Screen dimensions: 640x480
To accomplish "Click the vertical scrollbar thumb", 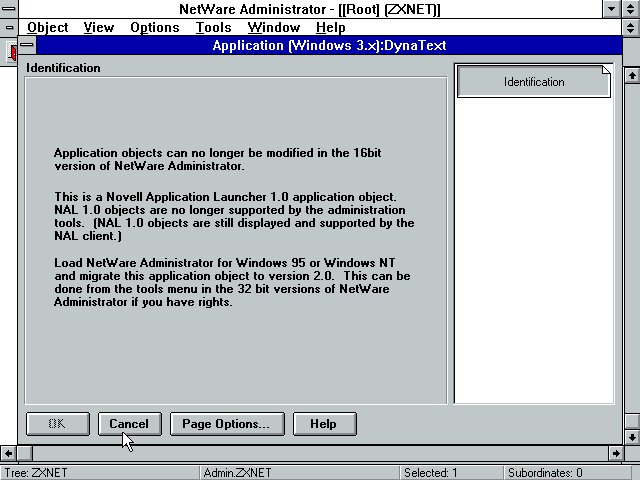I will point(632,421).
